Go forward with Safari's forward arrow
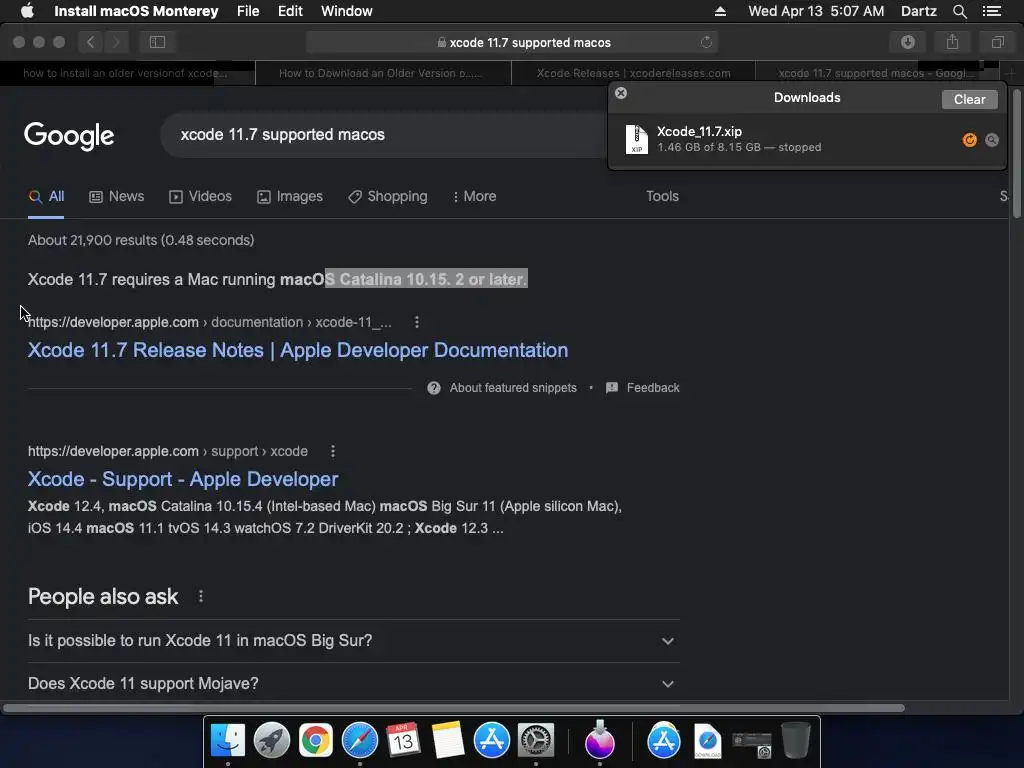The width and height of the screenshot is (1024, 768). click(x=116, y=42)
